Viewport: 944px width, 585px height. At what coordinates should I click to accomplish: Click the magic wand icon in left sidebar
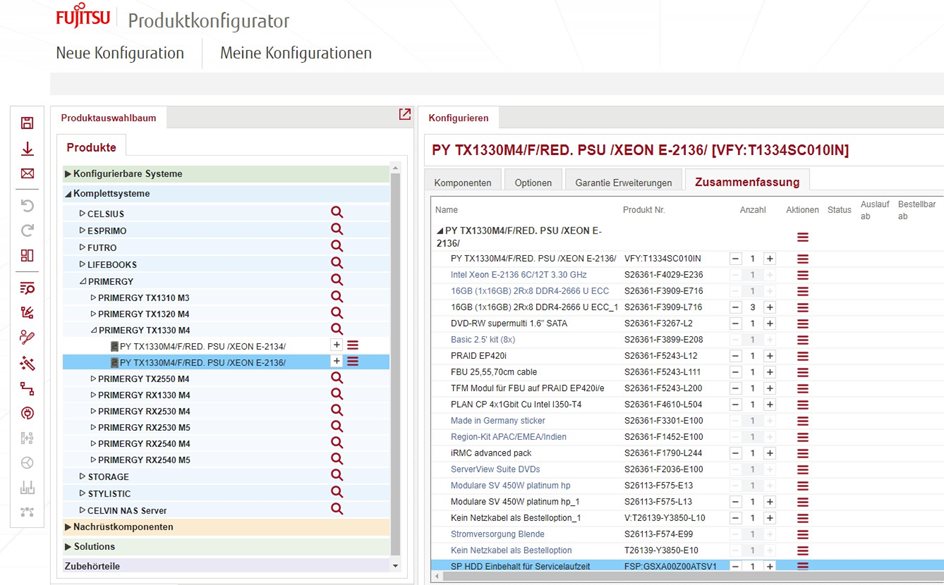click(27, 363)
